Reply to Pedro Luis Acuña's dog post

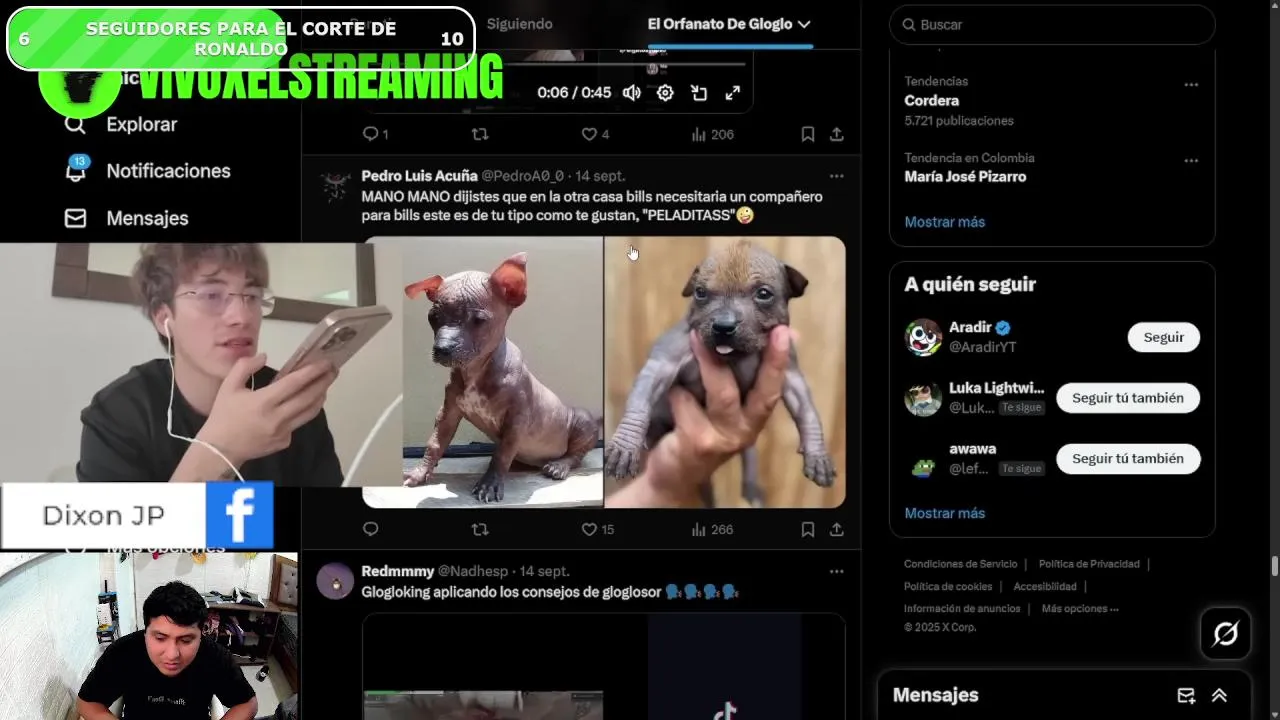(x=370, y=529)
